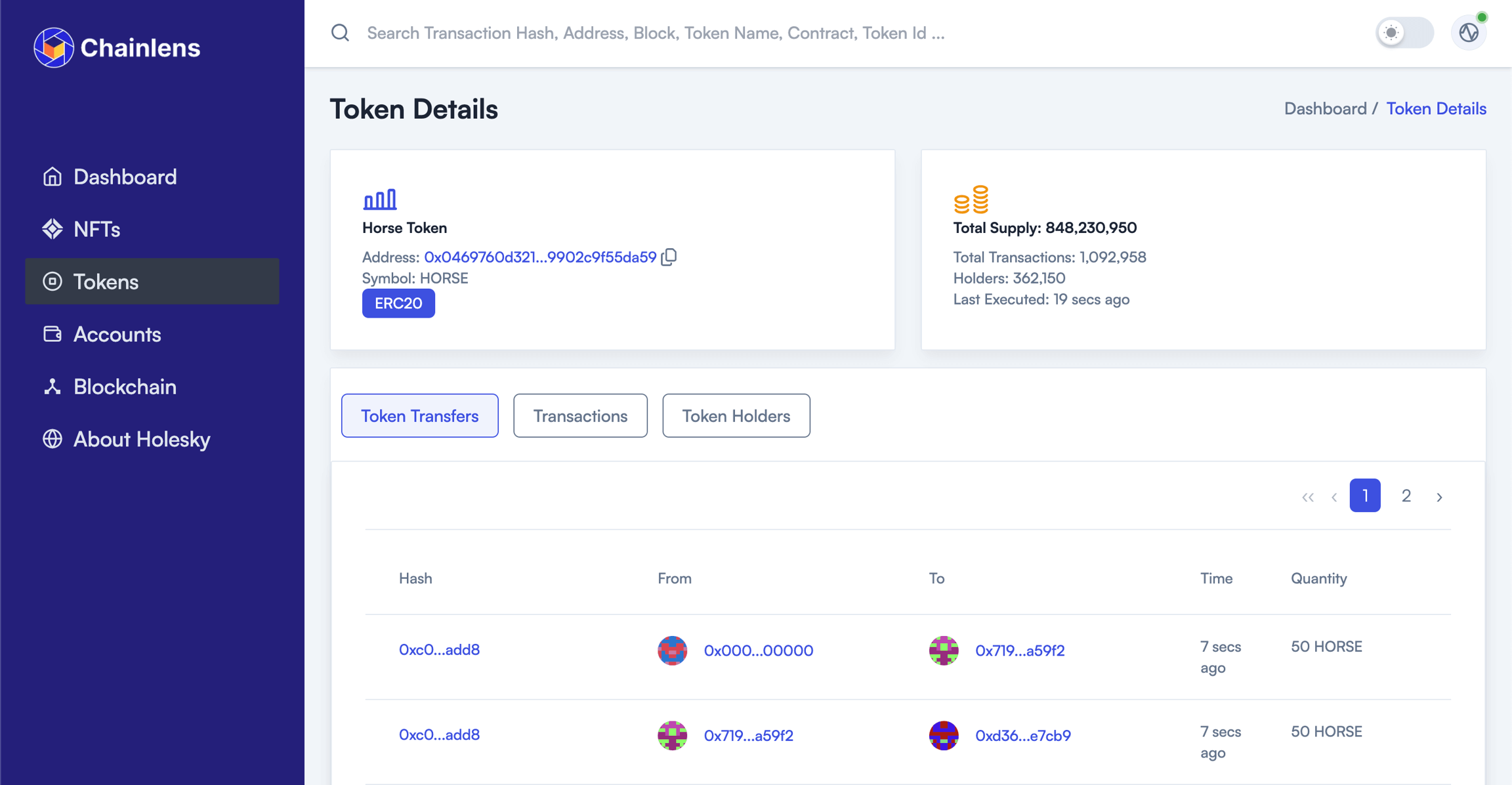Open the Token Holders tab
Image resolution: width=1512 pixels, height=785 pixels.
736,415
